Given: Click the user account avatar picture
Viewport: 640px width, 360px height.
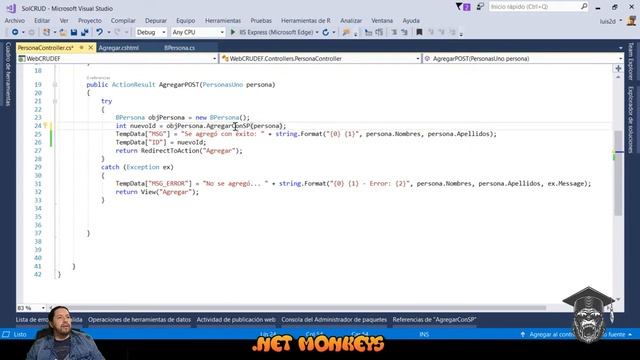Looking at the screenshot, I should 631,20.
